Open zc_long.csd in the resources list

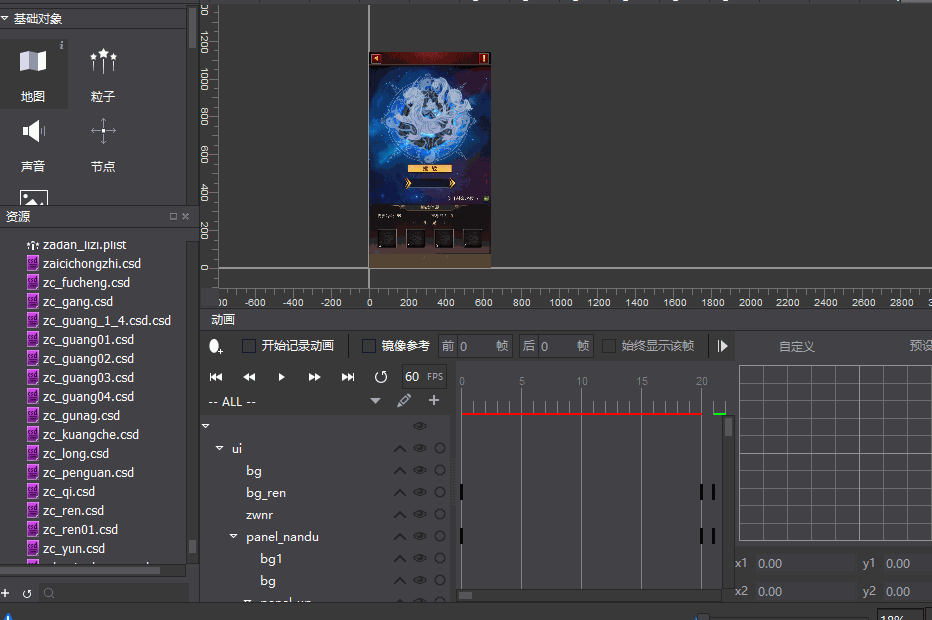(76, 454)
